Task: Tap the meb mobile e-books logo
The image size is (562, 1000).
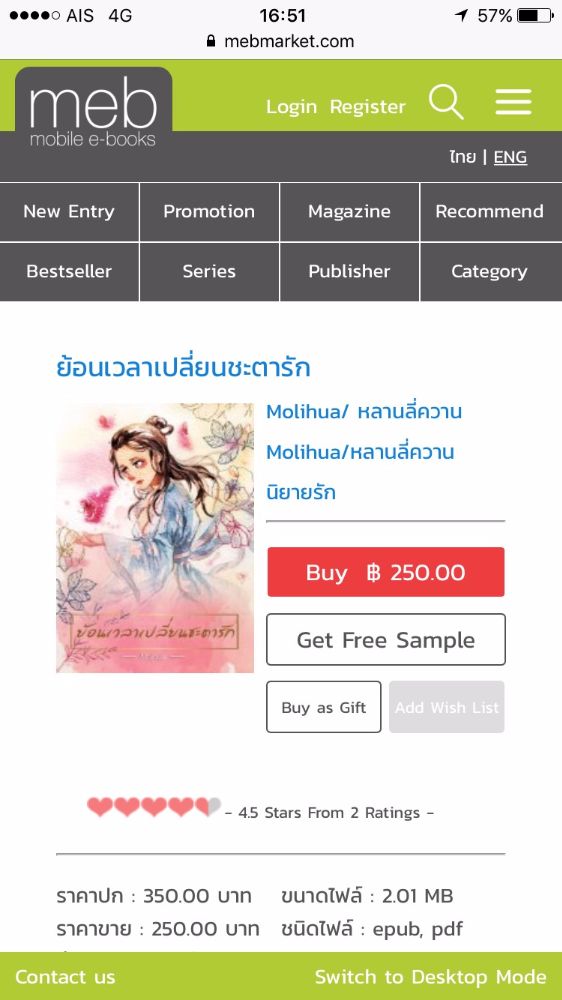Action: (x=93, y=110)
